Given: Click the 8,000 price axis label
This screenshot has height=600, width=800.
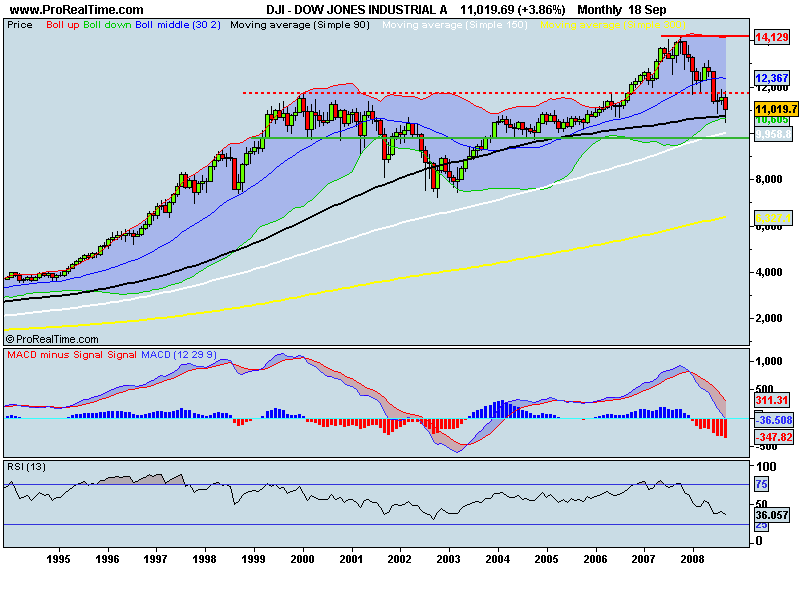Looking at the screenshot, I should (768, 179).
